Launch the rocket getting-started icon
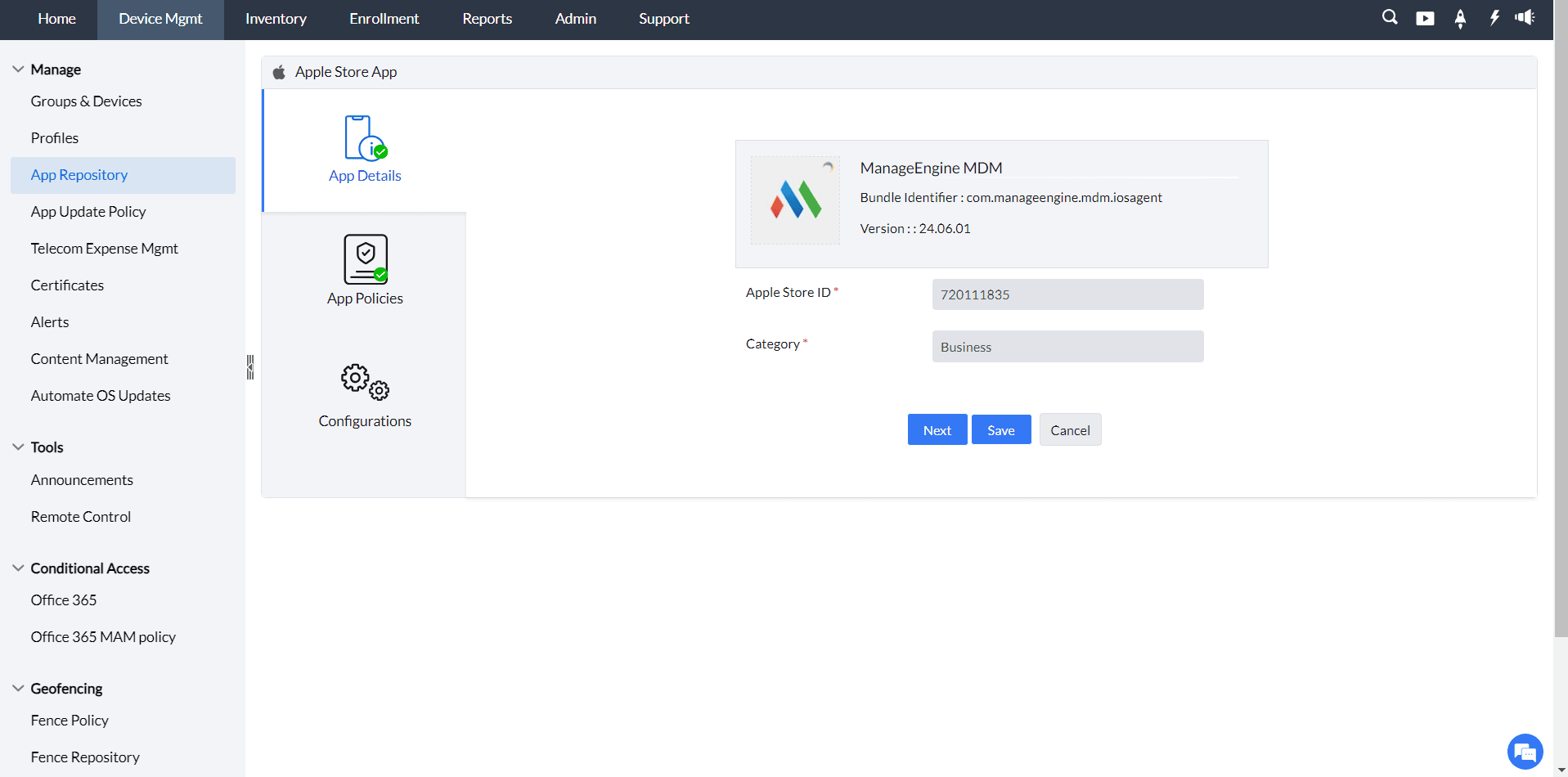Viewport: 1568px width, 777px height. click(1461, 19)
